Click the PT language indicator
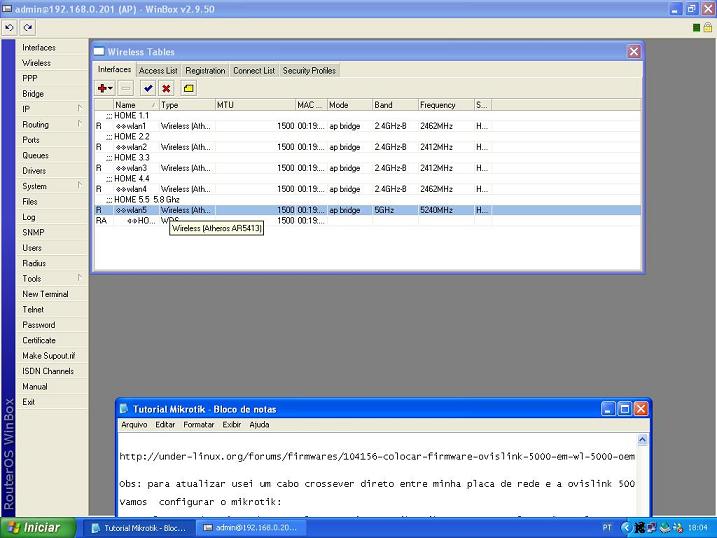Screen dimensions: 717x538 click(x=607, y=528)
